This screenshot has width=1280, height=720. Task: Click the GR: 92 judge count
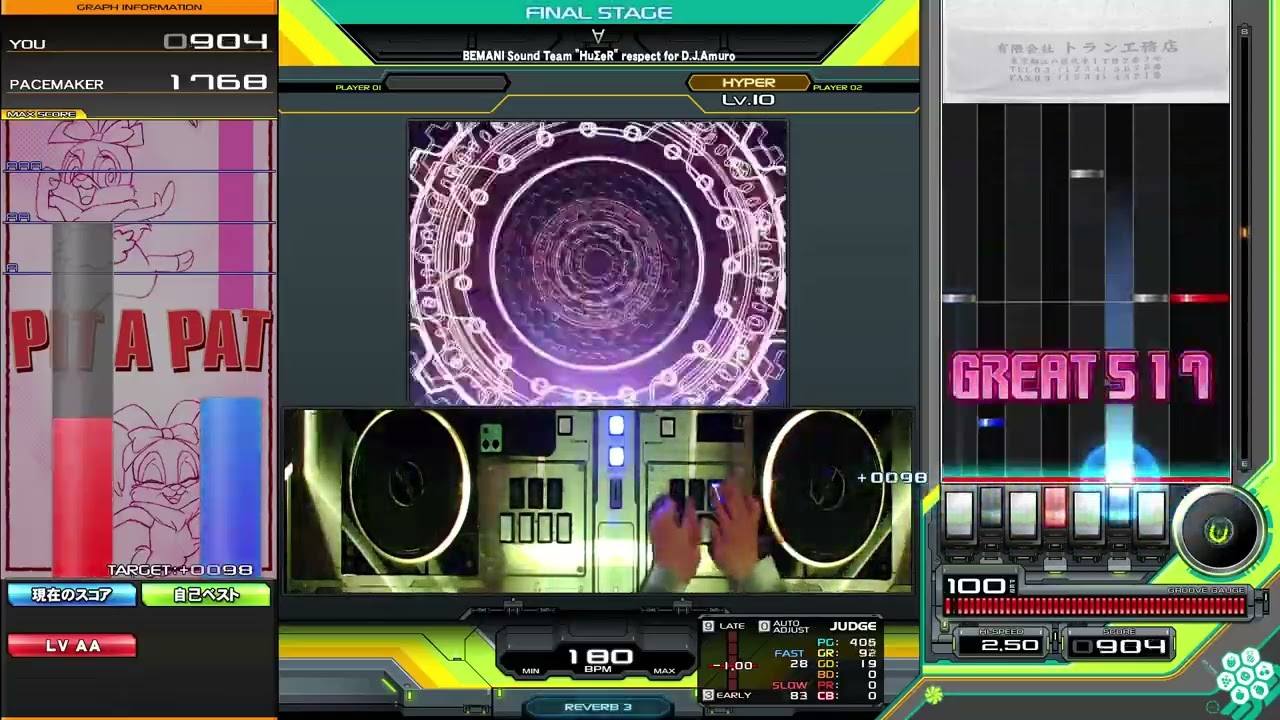846,653
